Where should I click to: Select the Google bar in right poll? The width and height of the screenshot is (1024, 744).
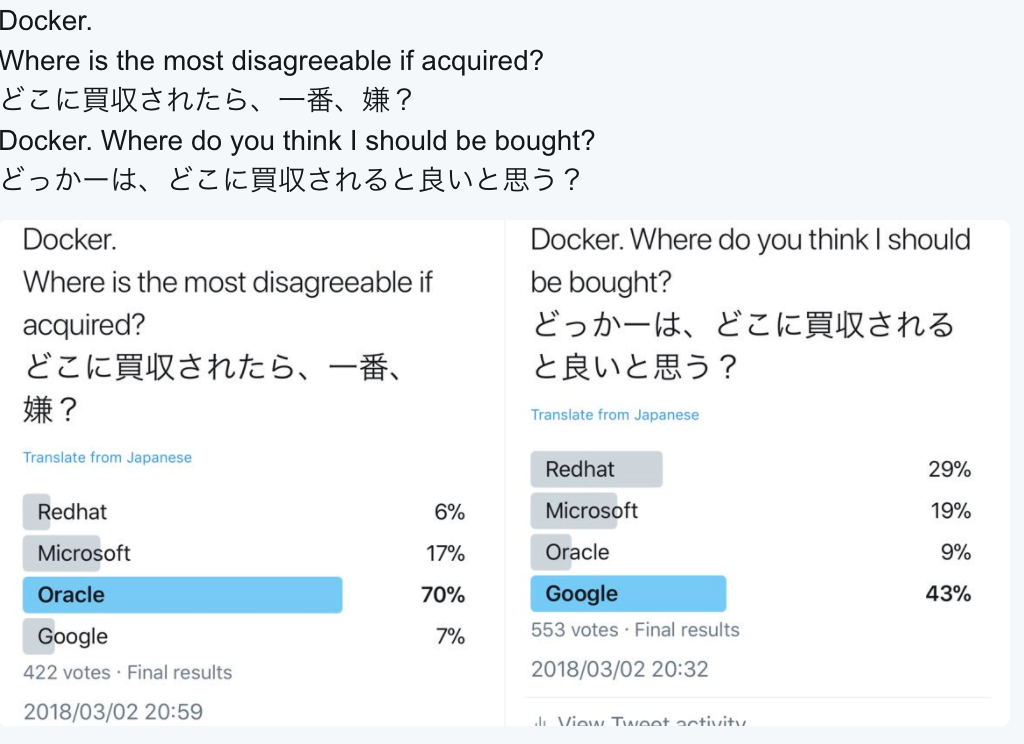coord(628,594)
